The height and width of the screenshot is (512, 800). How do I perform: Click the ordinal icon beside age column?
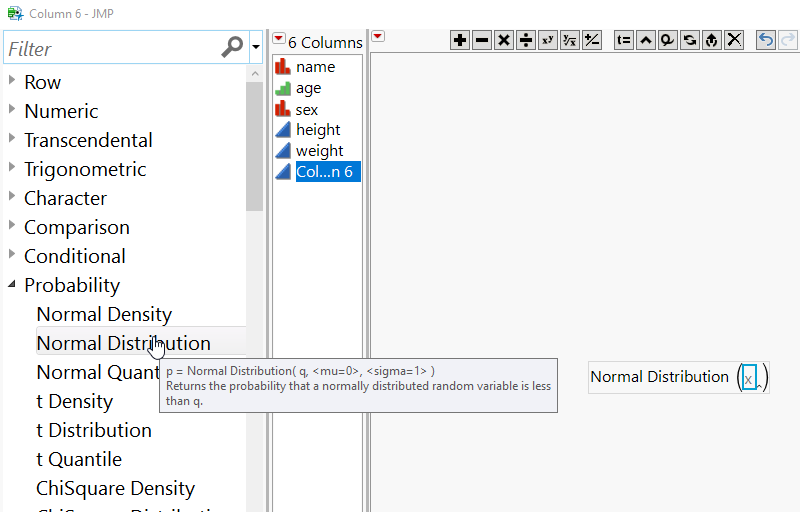[283, 88]
